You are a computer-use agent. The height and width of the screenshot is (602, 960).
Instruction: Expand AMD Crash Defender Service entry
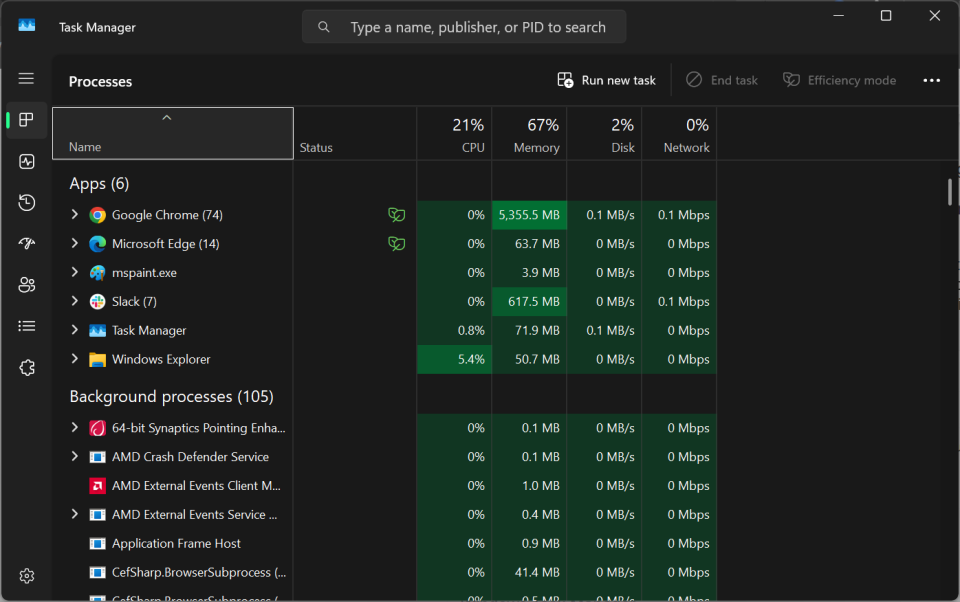pyautogui.click(x=74, y=457)
